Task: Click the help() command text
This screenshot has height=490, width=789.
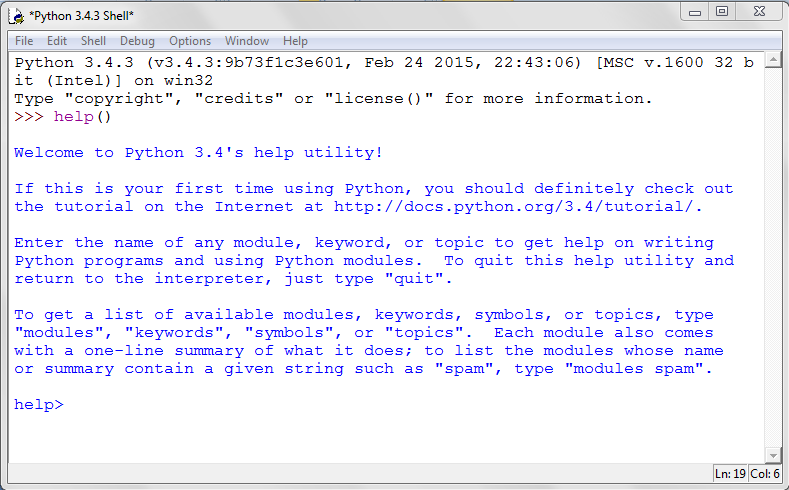Action: [x=83, y=117]
